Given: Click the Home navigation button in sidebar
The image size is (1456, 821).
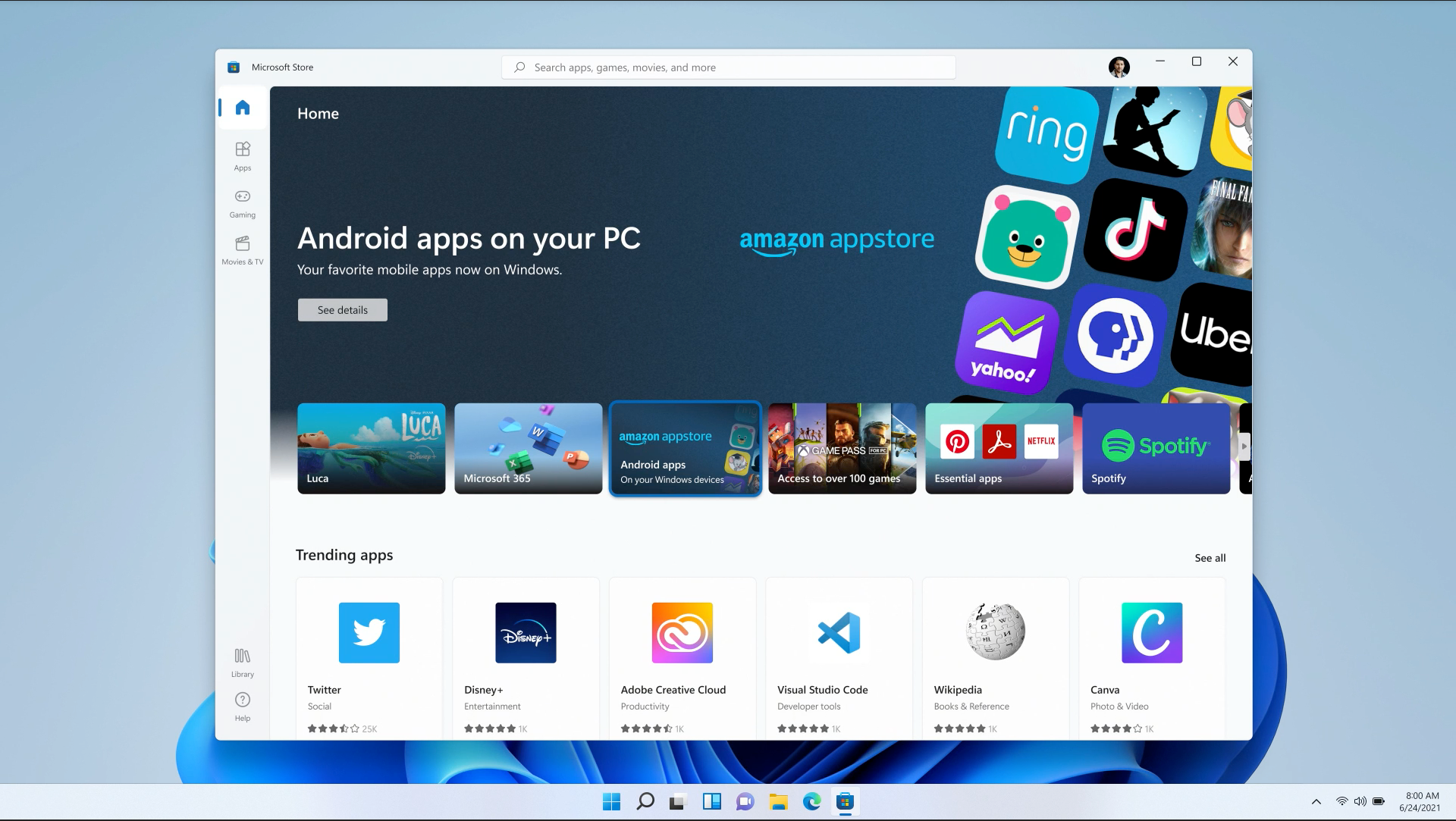Looking at the screenshot, I should (243, 107).
